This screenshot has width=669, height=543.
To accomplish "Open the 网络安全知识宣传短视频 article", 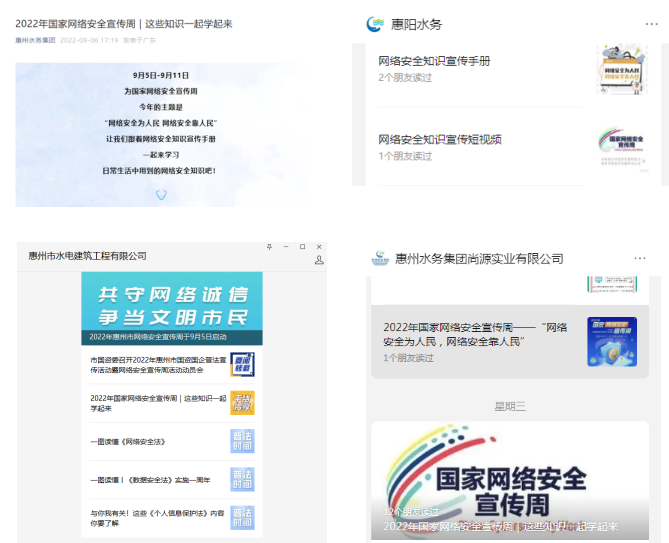I will coord(440,139).
